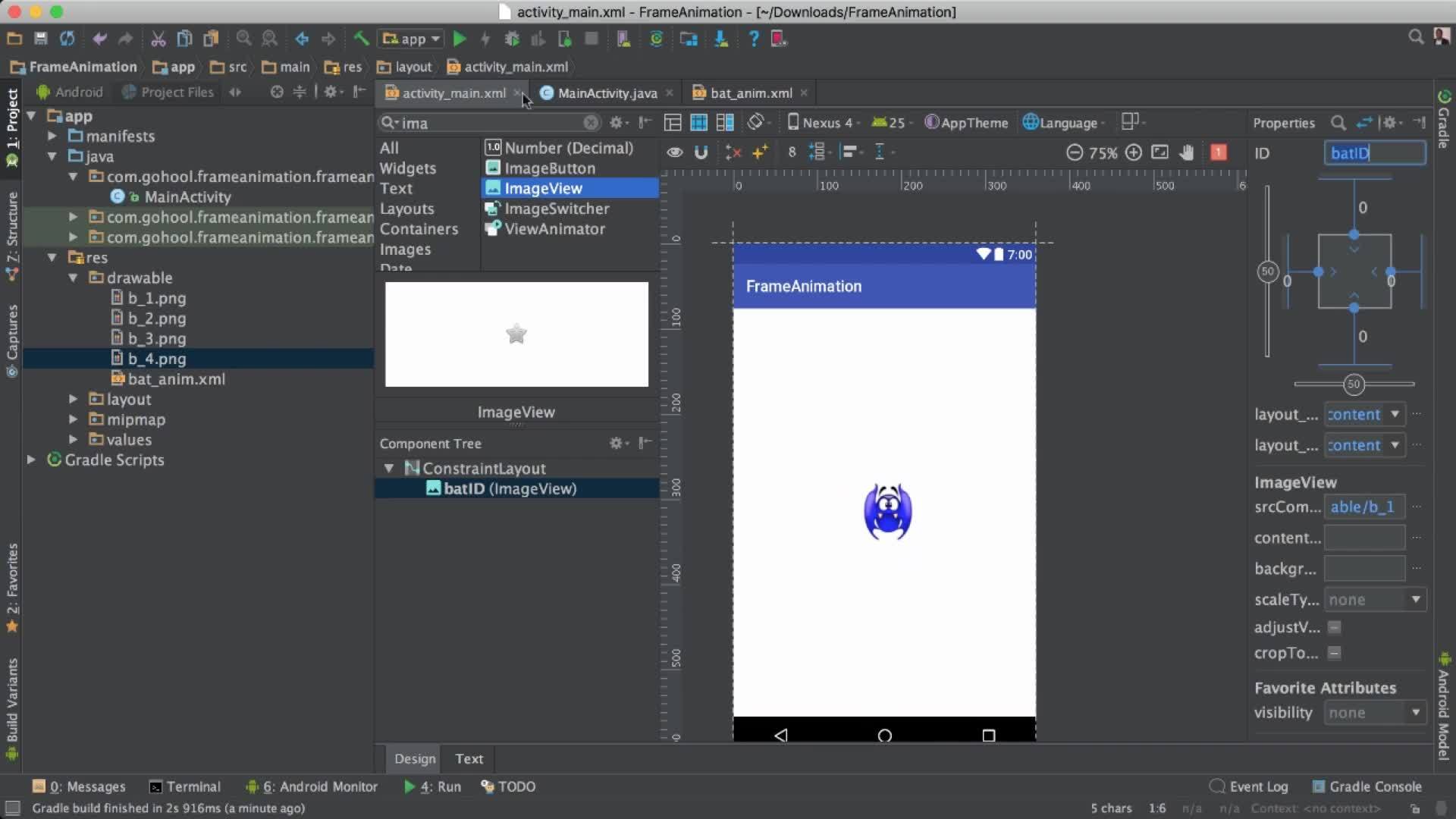
Task: Expand the layout folder in the project tree
Action: [74, 399]
